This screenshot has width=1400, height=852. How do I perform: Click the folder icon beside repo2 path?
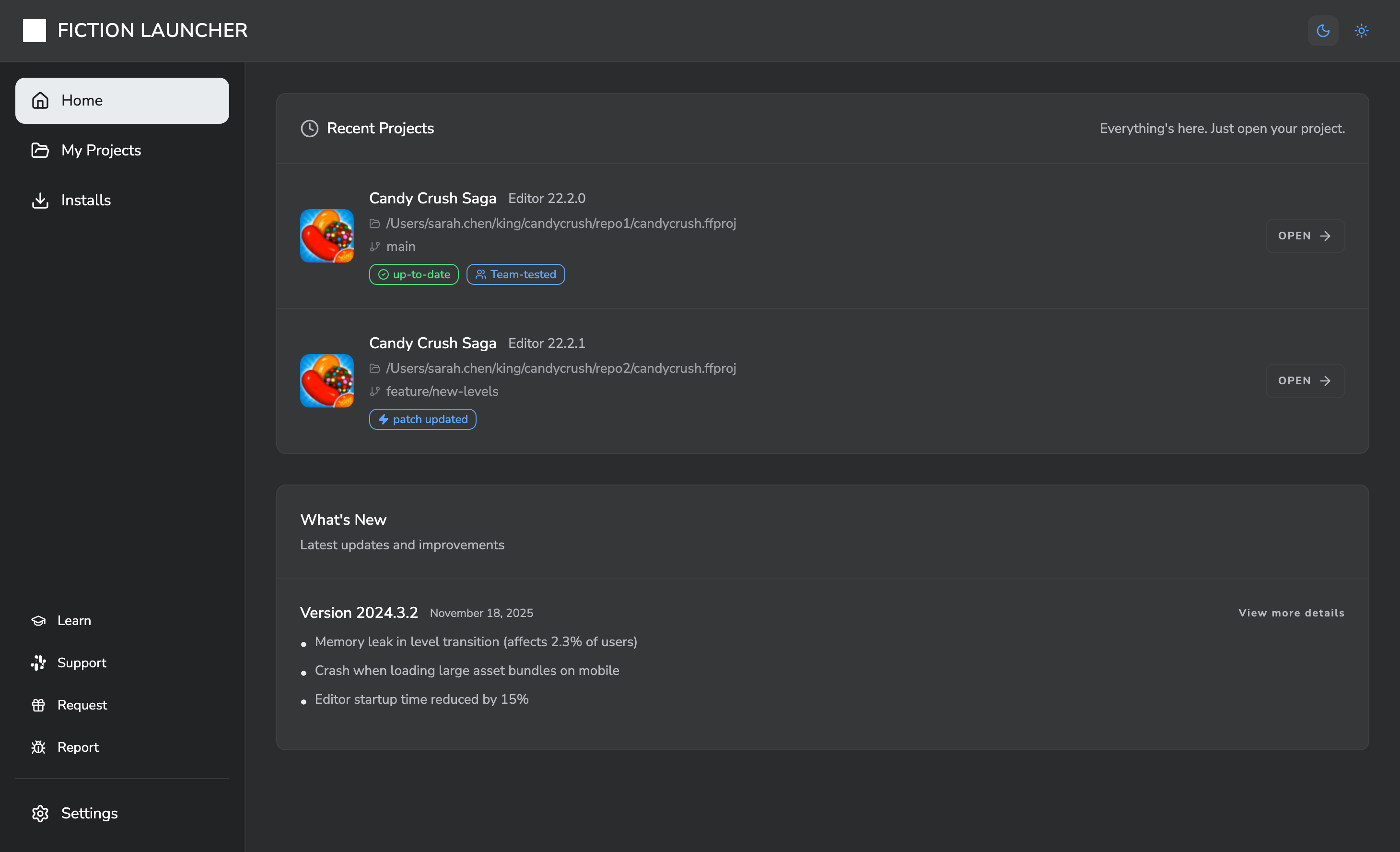(374, 369)
